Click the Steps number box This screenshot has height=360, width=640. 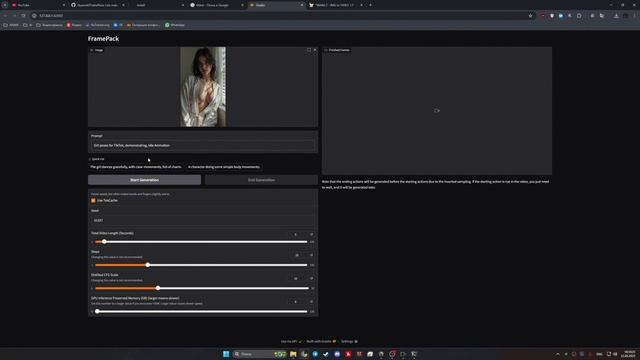click(298, 255)
